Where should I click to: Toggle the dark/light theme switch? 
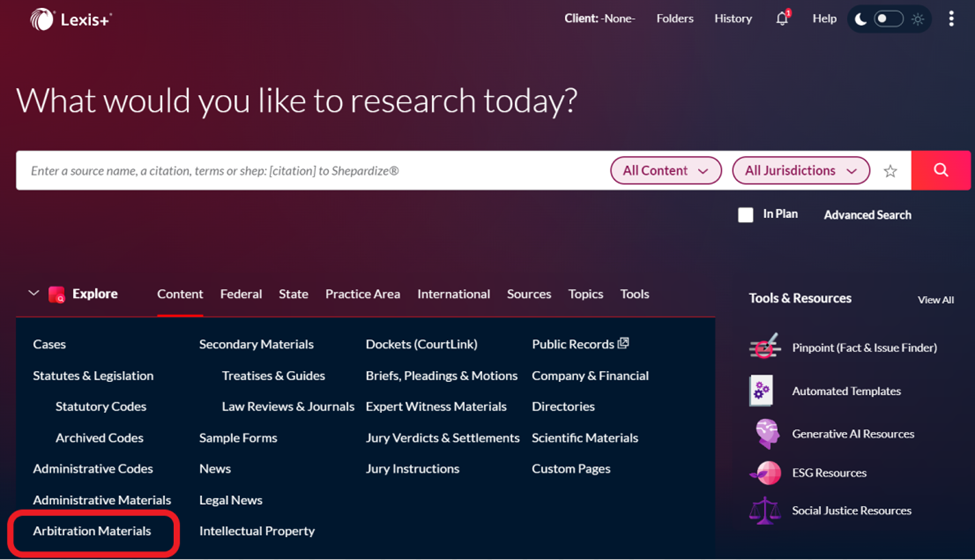click(889, 19)
